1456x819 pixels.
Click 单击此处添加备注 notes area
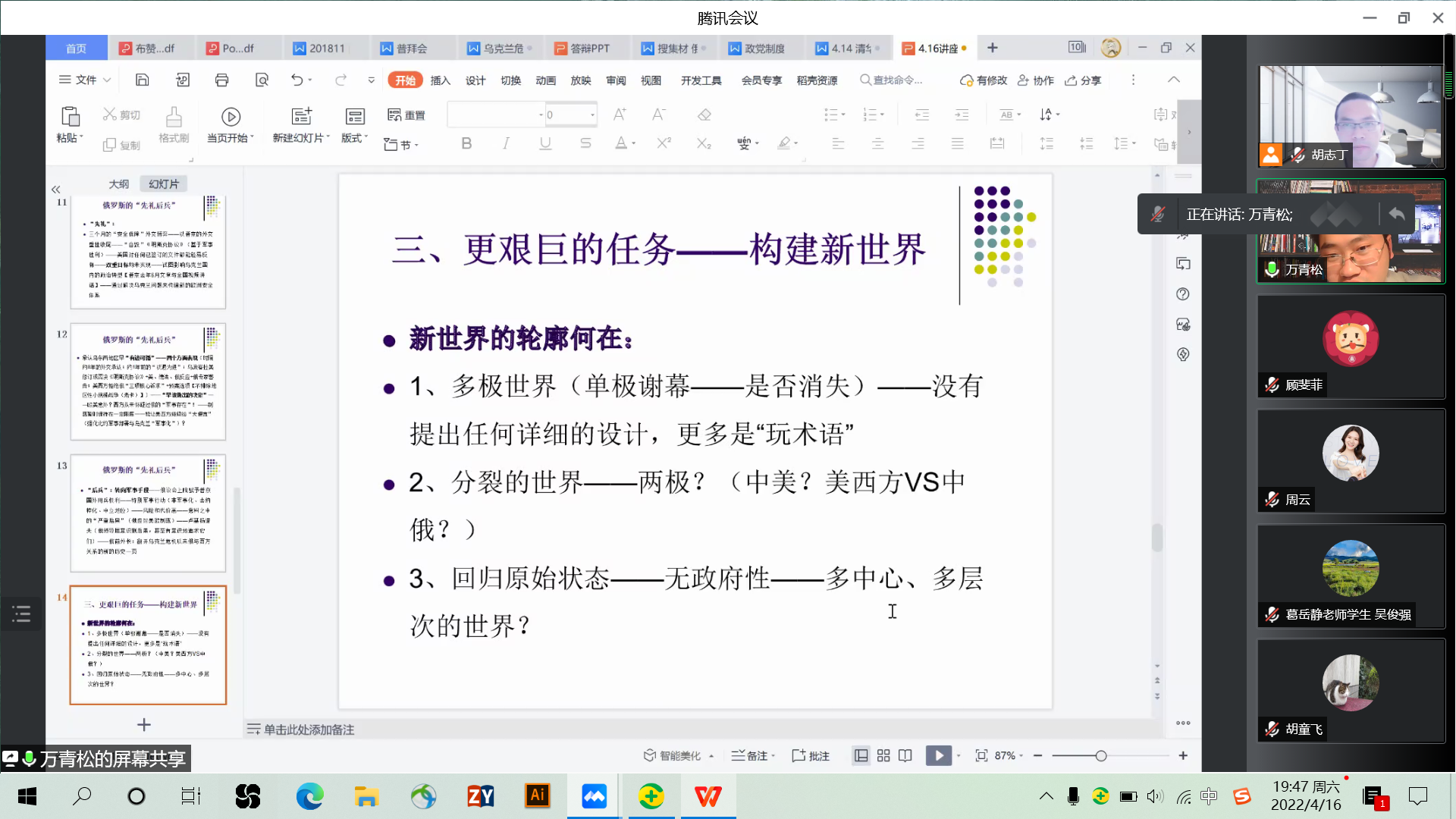(309, 730)
